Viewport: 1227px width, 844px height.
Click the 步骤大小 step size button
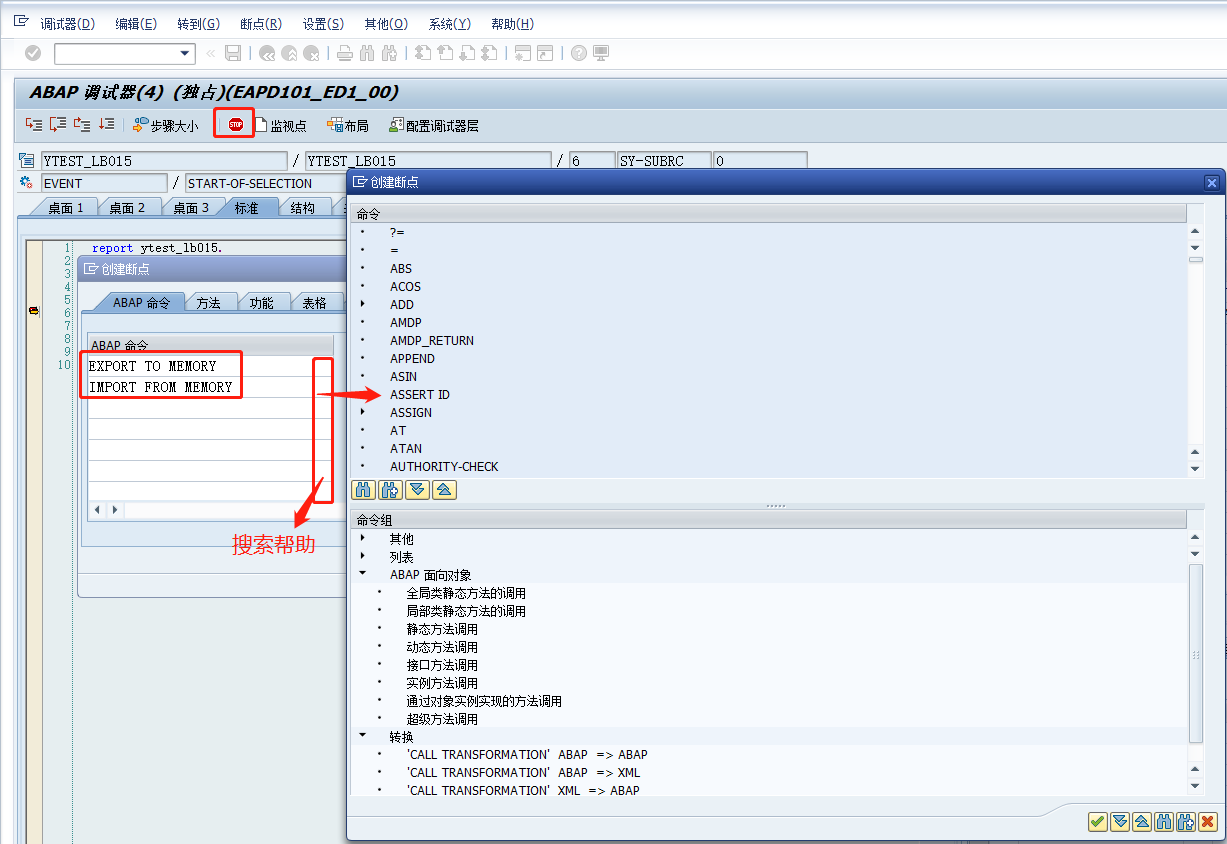click(166, 125)
